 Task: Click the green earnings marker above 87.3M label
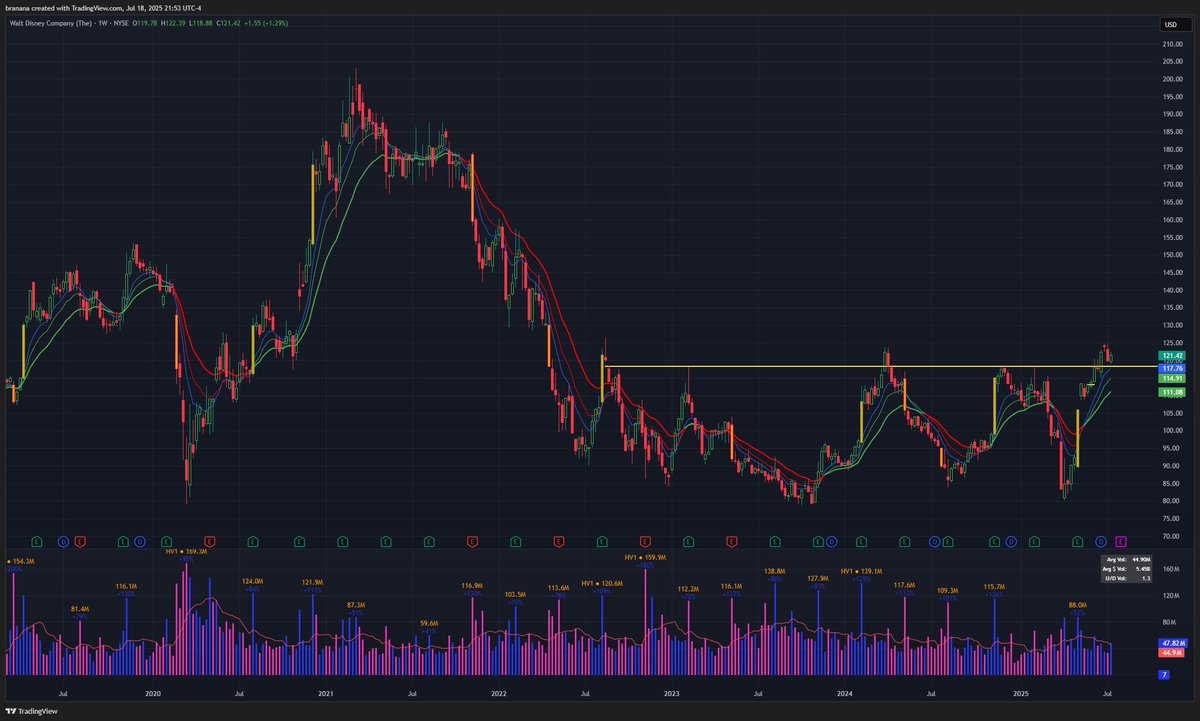point(342,541)
